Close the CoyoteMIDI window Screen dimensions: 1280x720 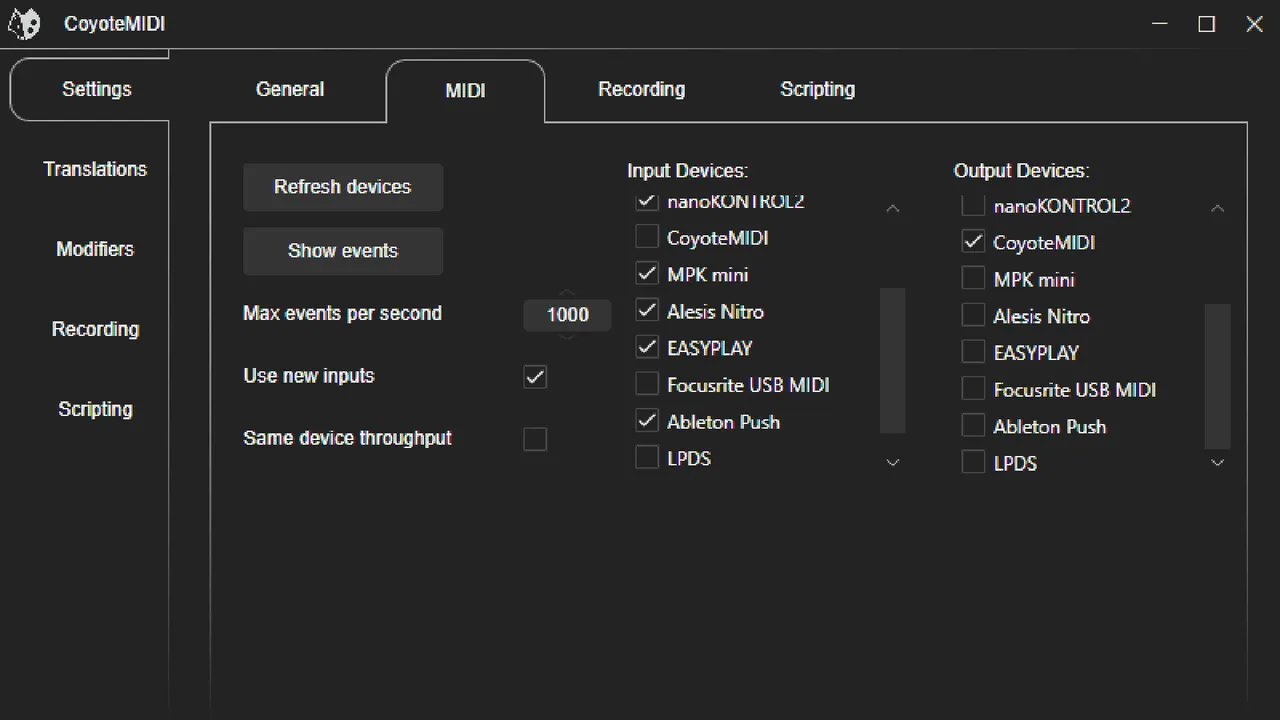(1254, 24)
